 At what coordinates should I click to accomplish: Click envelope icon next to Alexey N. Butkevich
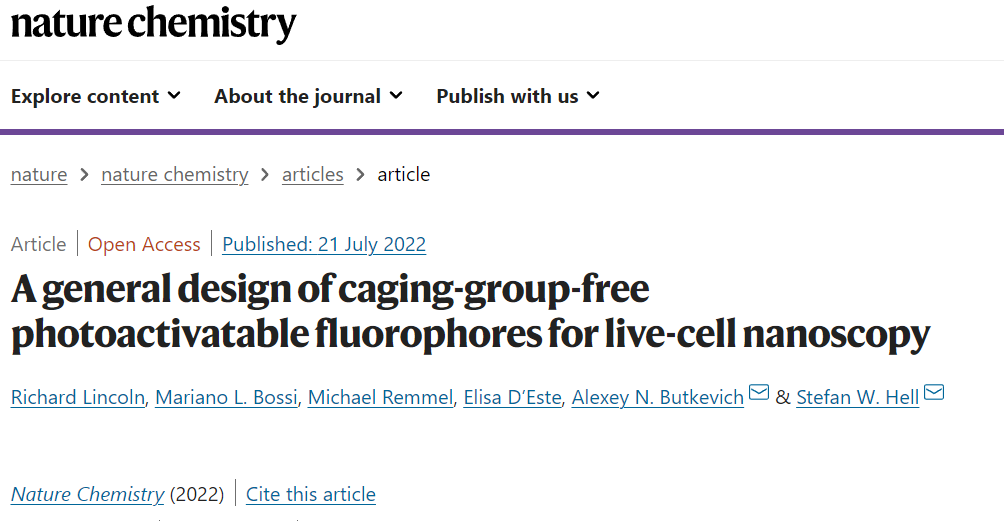[x=759, y=392]
